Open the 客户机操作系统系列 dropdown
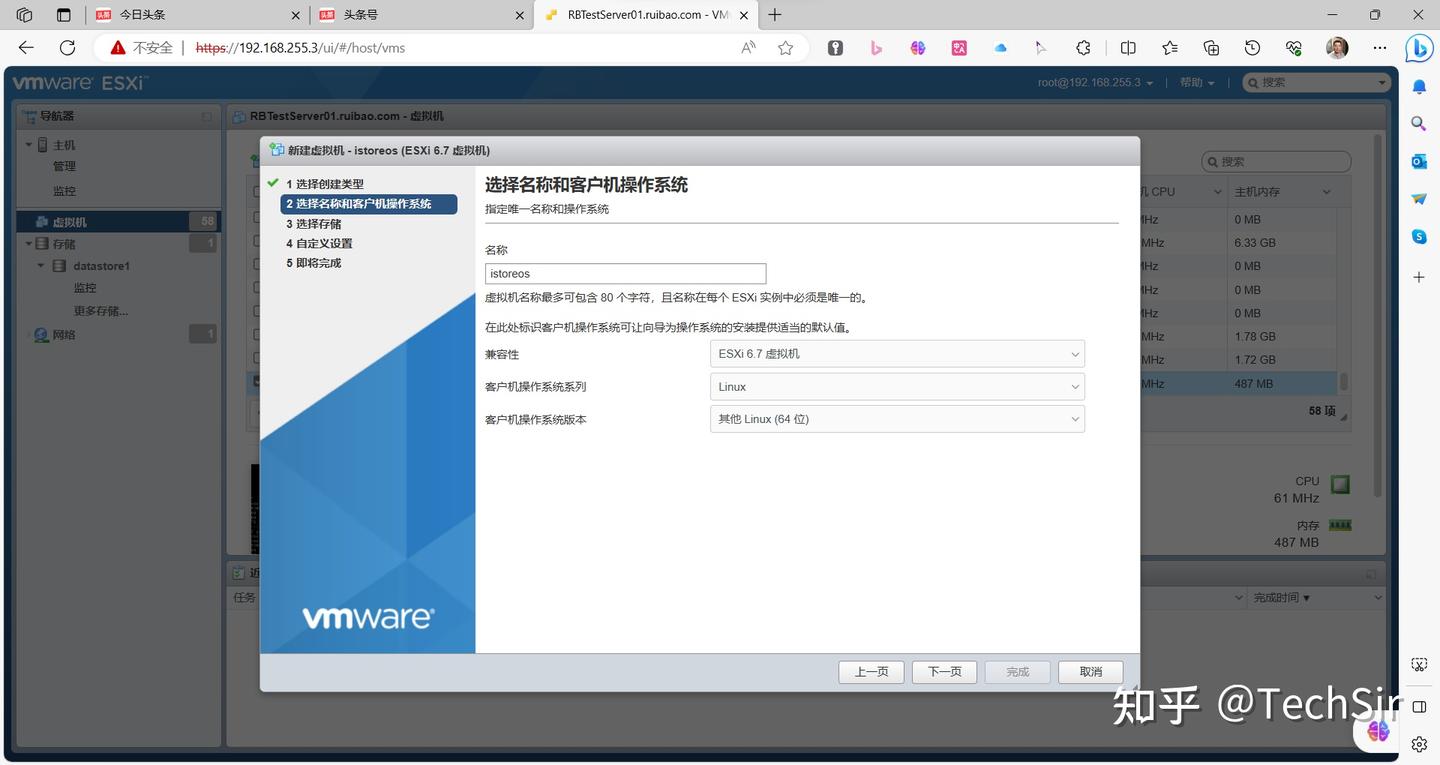The width and height of the screenshot is (1440, 765). tap(897, 387)
